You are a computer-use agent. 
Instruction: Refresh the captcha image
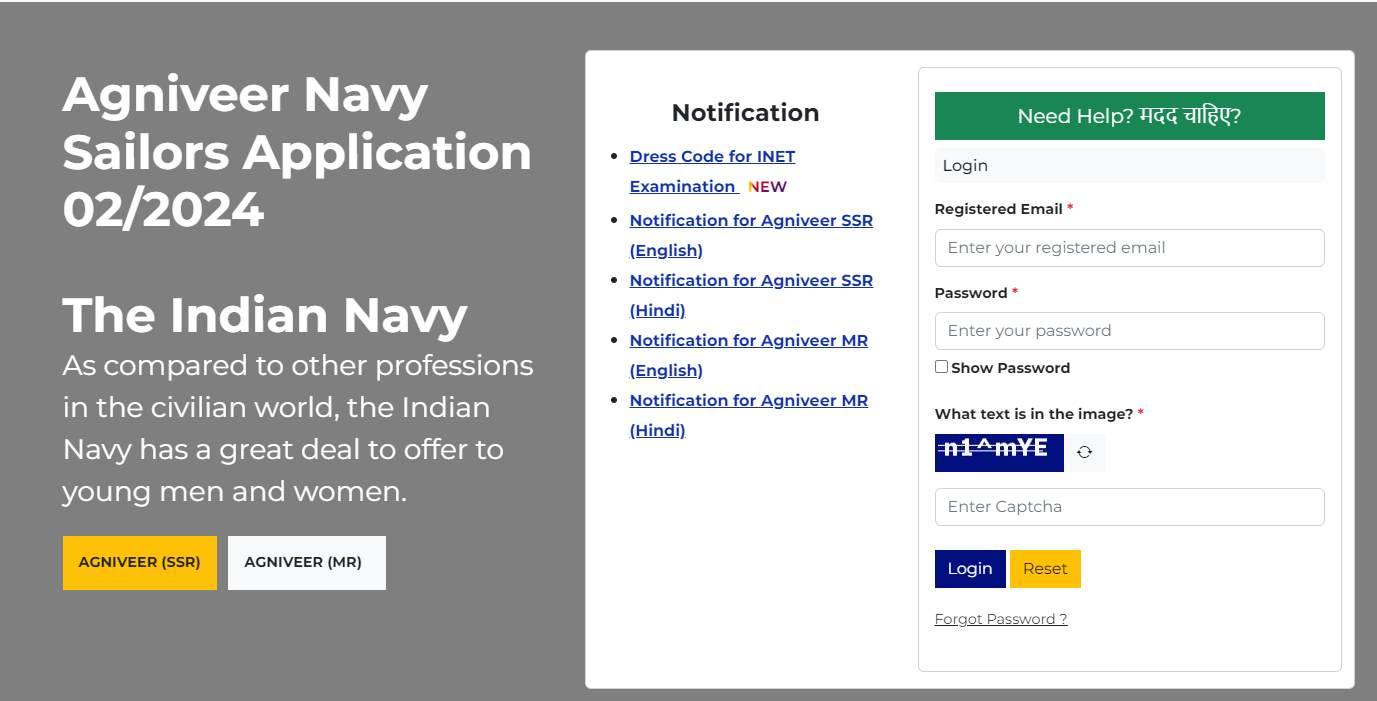pos(1084,452)
